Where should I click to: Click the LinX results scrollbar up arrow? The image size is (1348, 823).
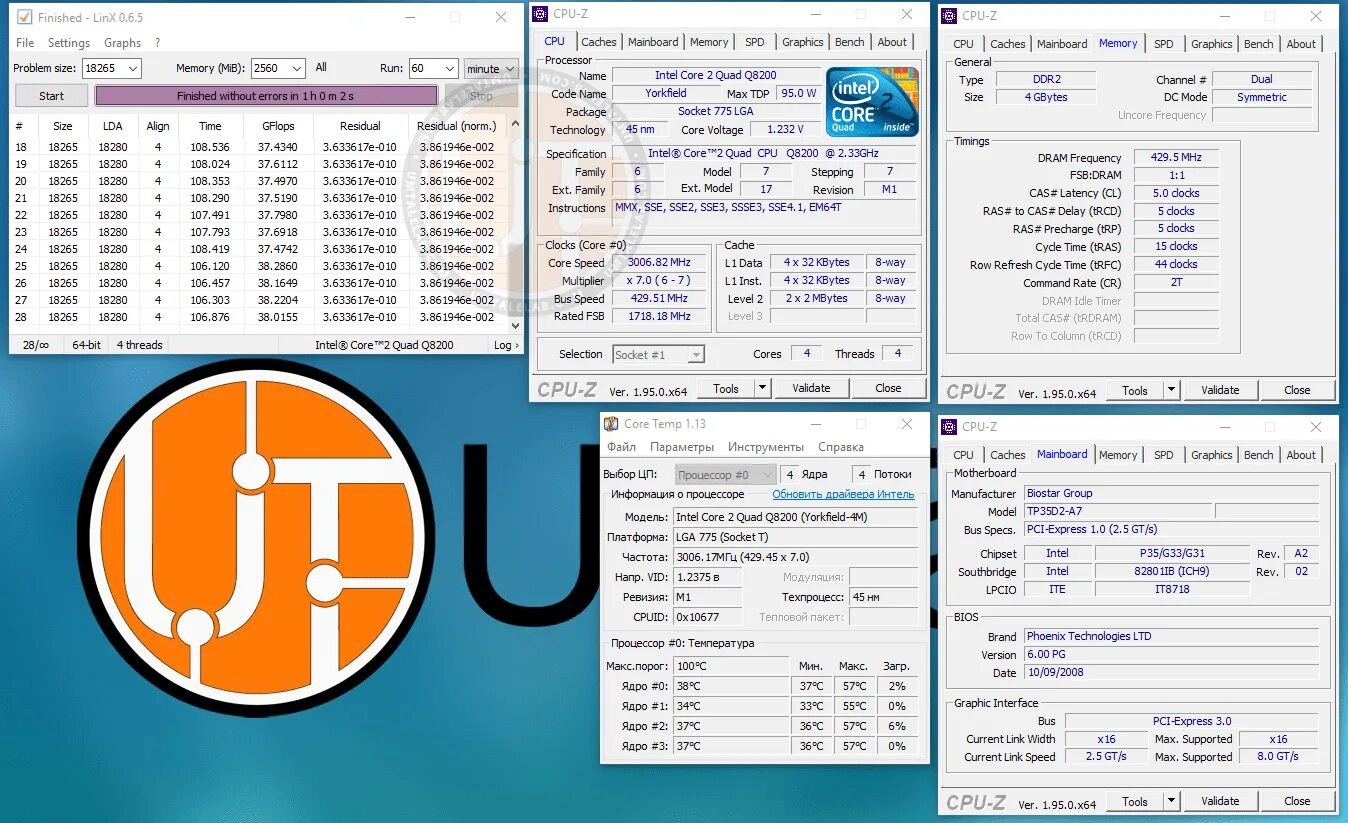tap(516, 126)
